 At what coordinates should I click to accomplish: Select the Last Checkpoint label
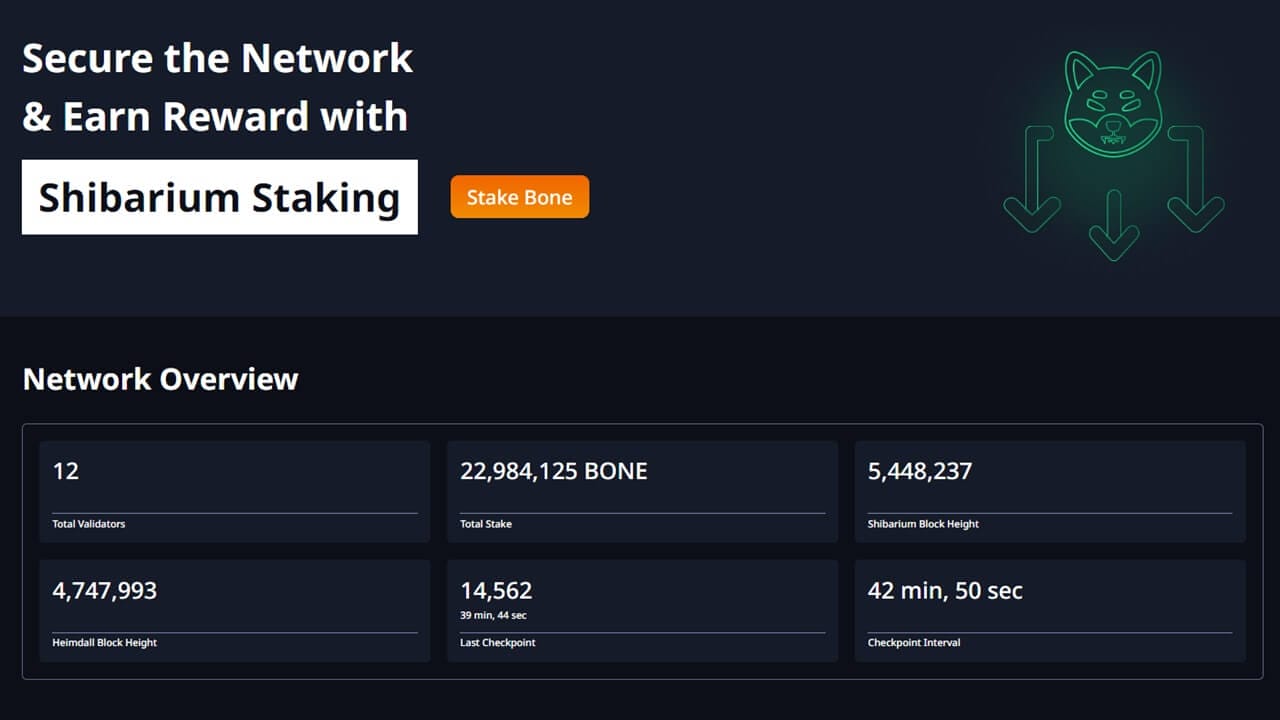tap(497, 643)
